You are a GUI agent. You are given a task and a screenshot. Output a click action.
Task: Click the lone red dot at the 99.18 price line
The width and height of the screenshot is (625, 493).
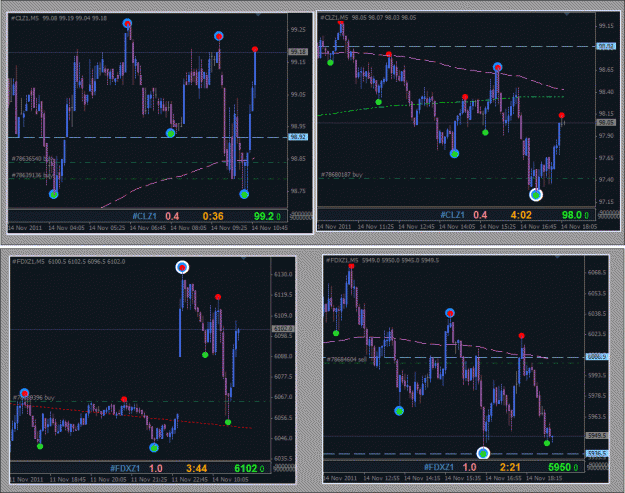[255, 49]
